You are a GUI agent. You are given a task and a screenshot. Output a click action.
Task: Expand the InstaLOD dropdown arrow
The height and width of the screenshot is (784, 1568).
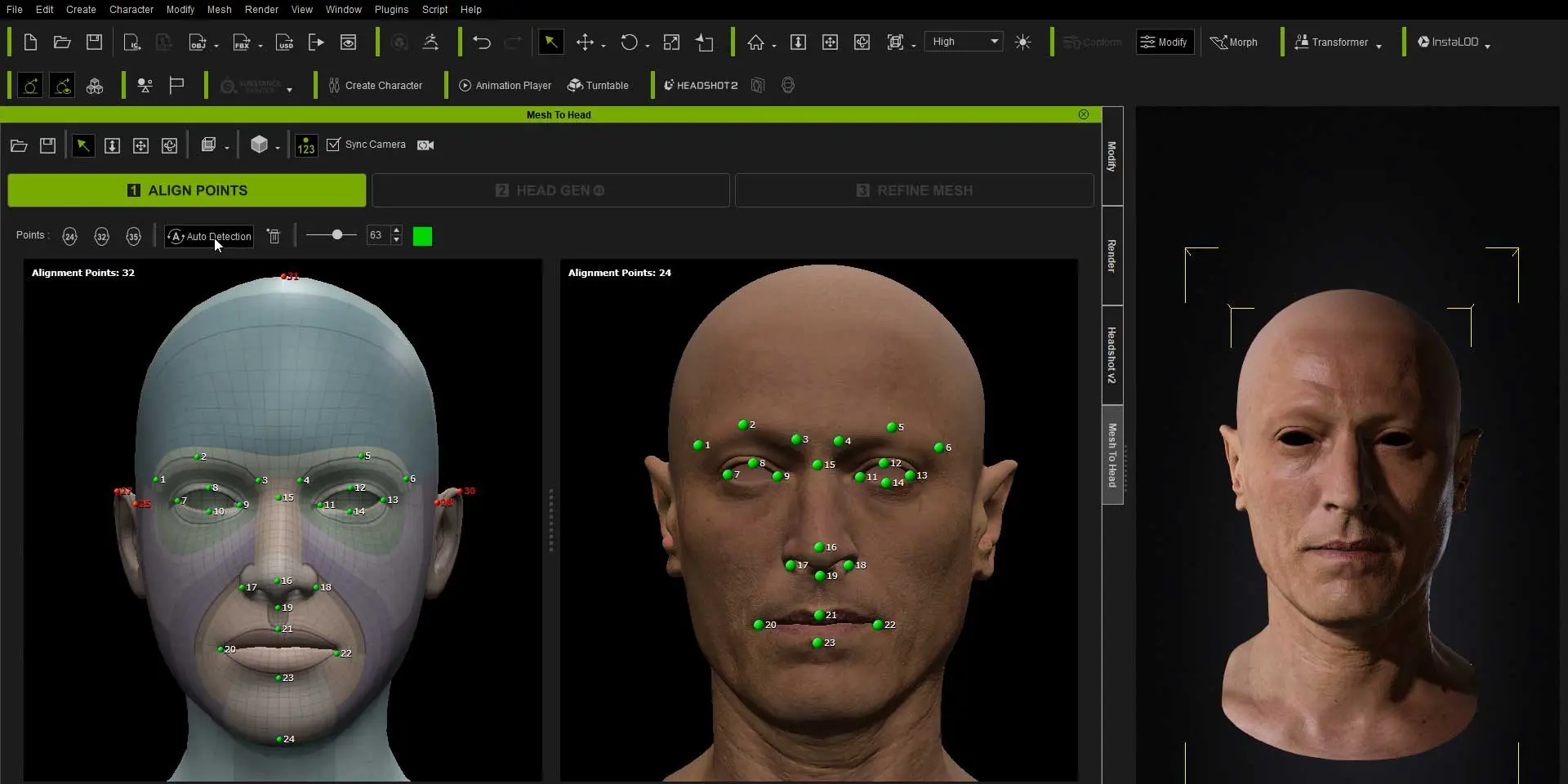tap(1487, 46)
